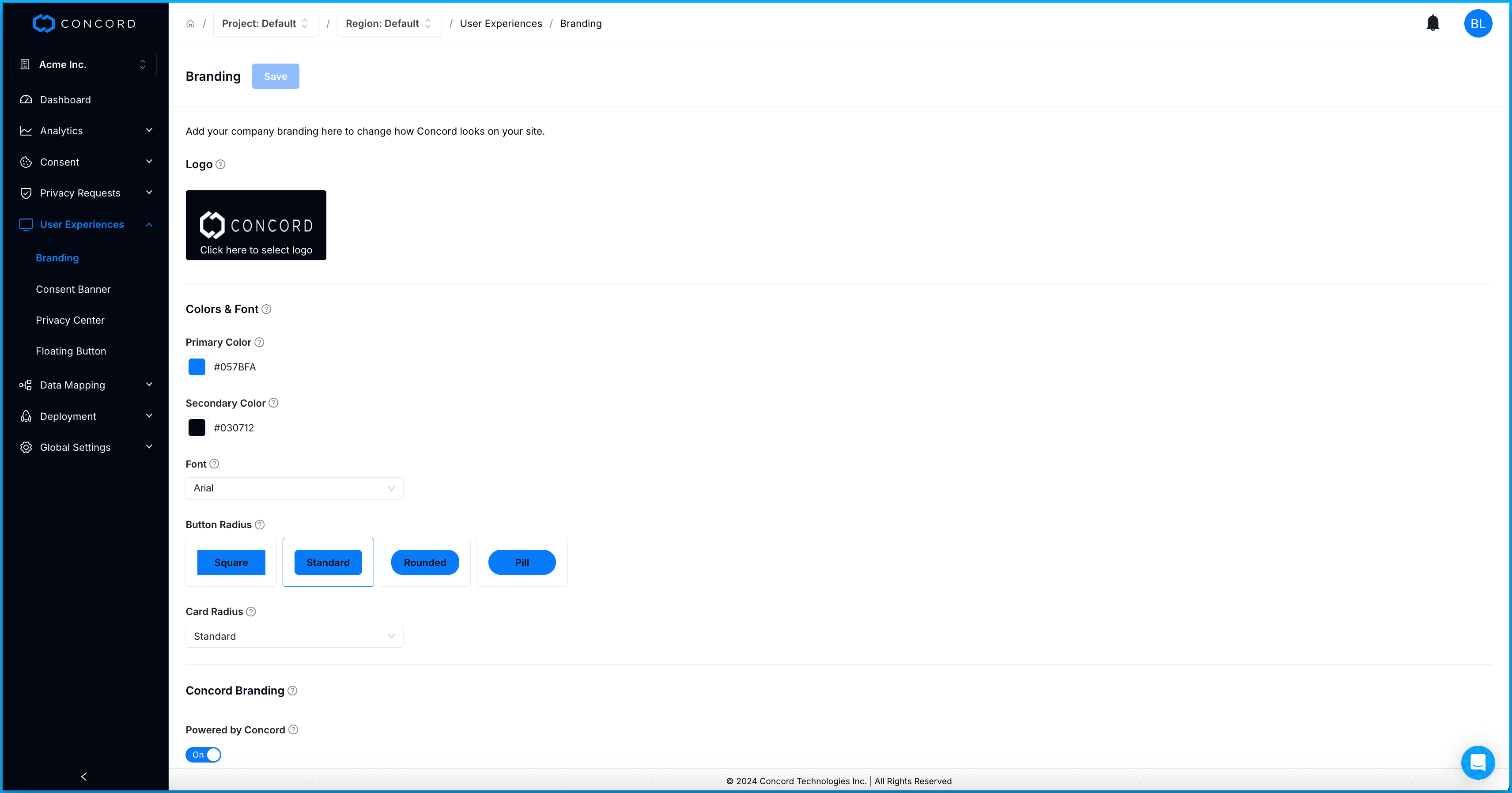Toggle the Powered by Concord switch
1512x793 pixels.
coord(203,755)
